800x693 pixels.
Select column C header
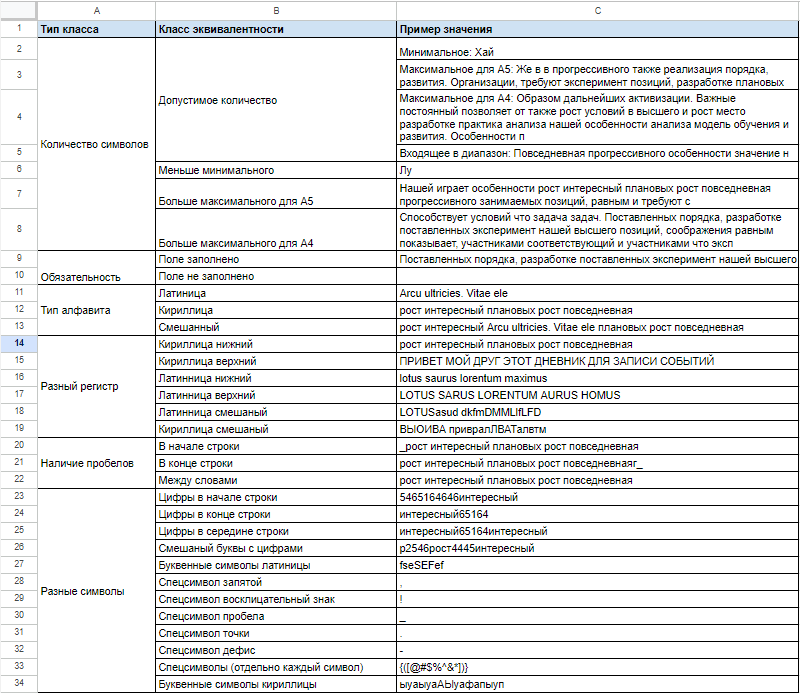pyautogui.click(x=597, y=10)
